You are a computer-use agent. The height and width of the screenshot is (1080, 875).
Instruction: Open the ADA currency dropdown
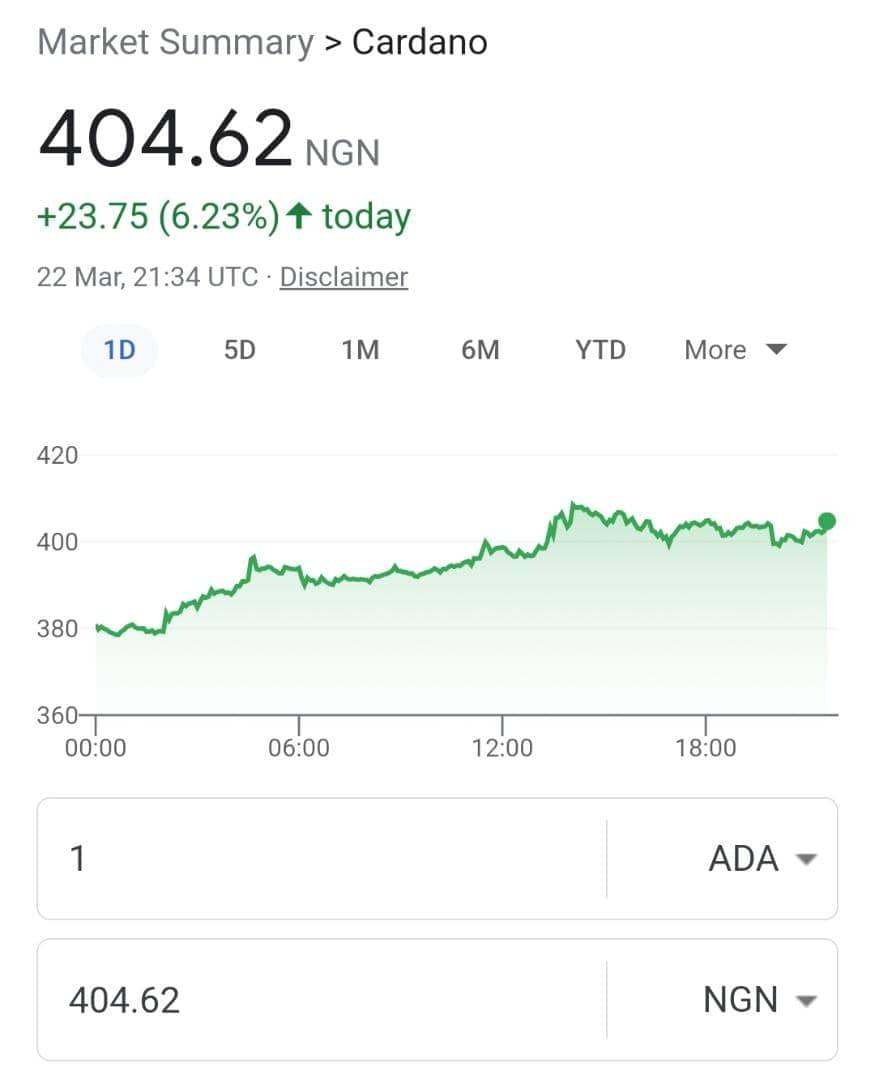(x=723, y=858)
